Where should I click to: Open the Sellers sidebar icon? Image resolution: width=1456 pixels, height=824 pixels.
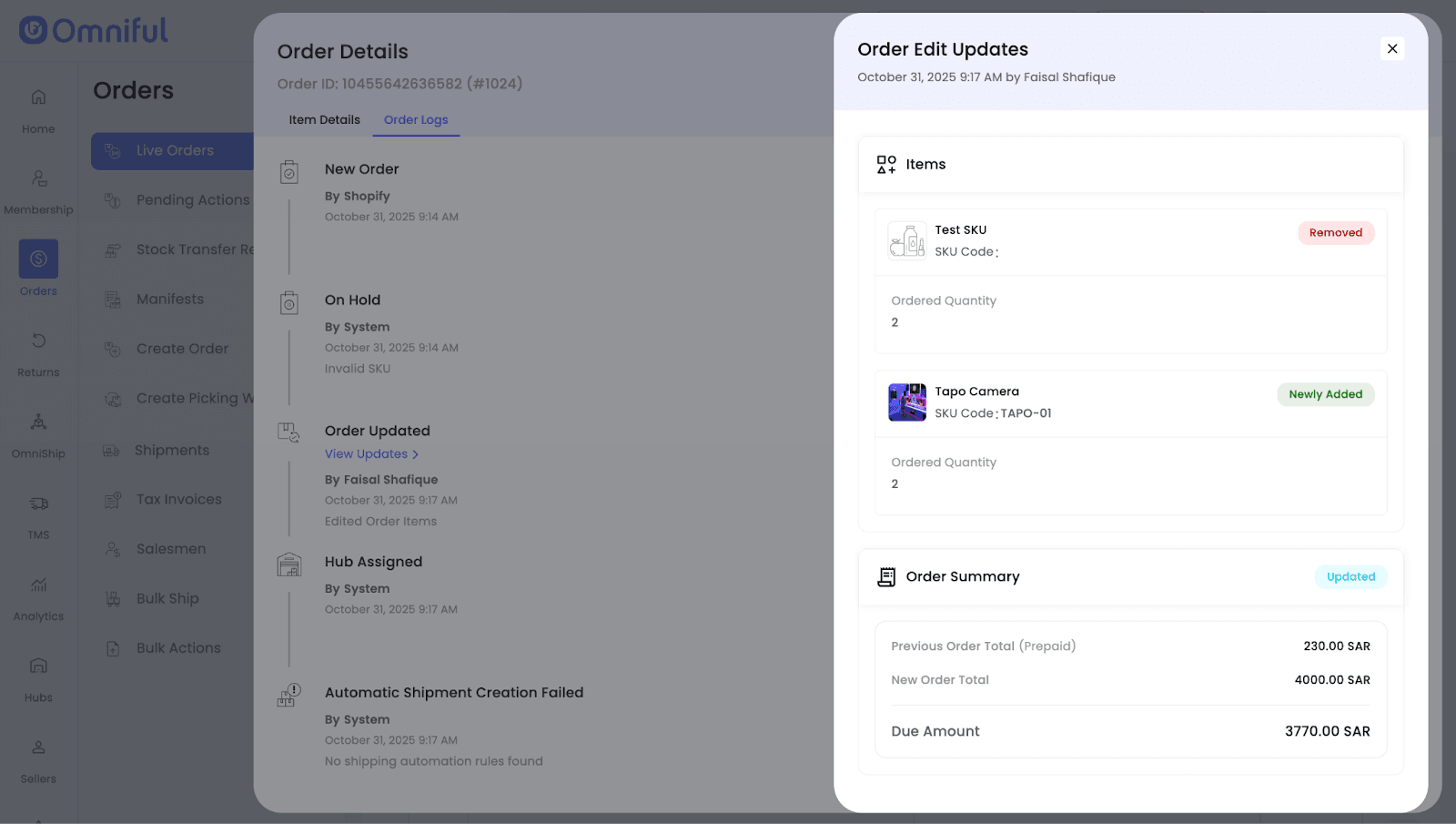pos(38,748)
